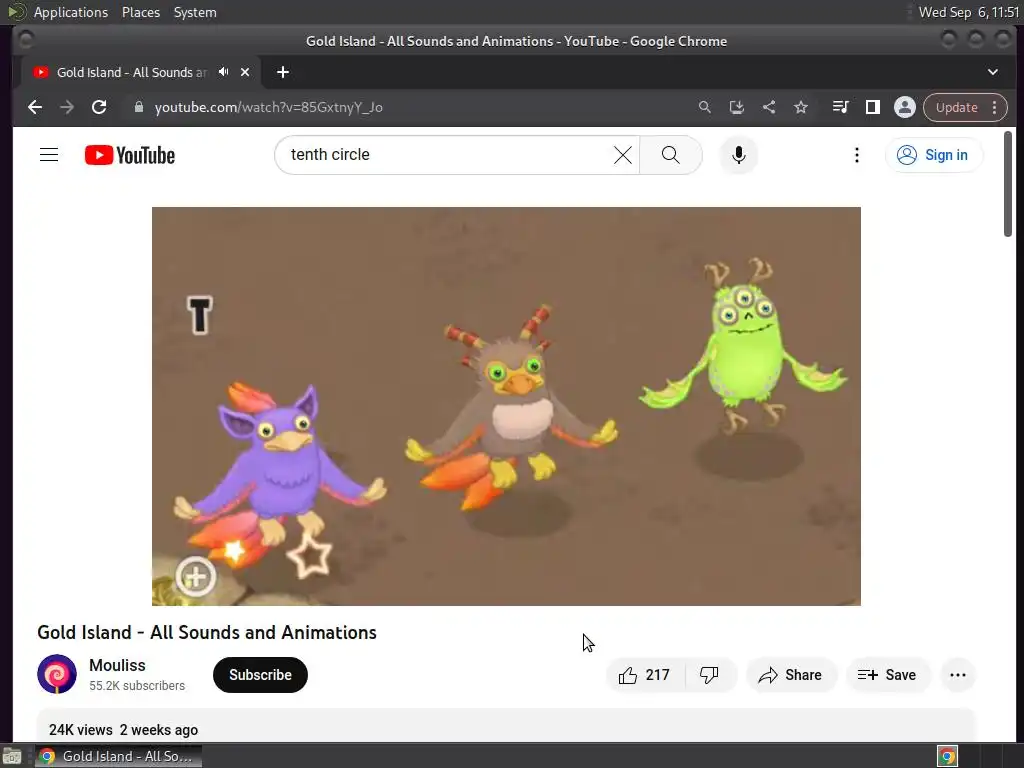Open the Share dialog
This screenshot has width=1024, height=768.
790,675
